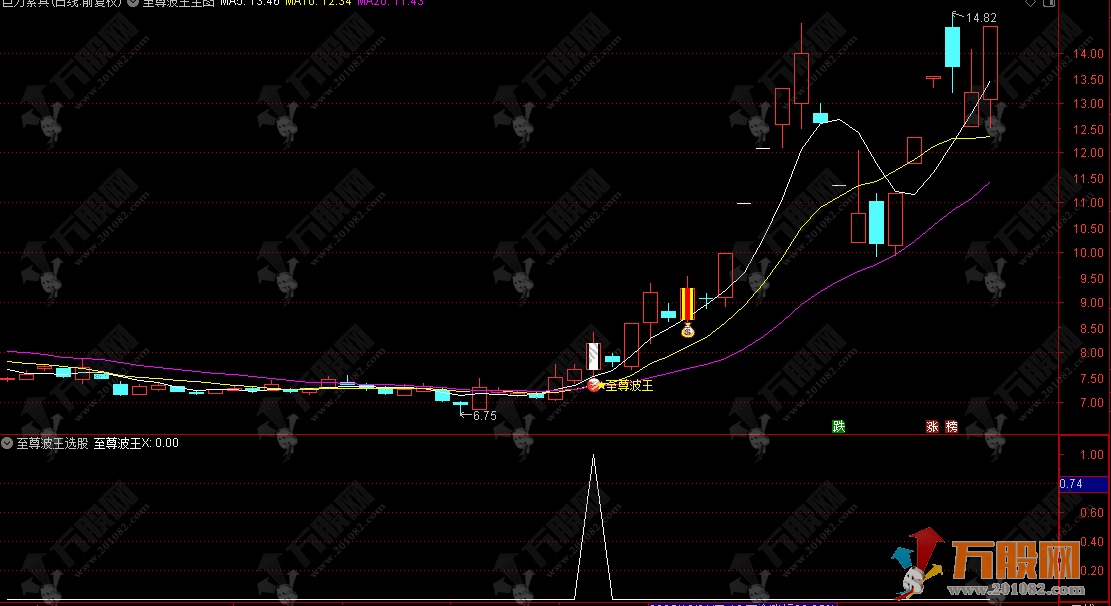Viewport: 1111px width, 606px height.
Task: Click the red 涨 tag
Action: tap(932, 426)
